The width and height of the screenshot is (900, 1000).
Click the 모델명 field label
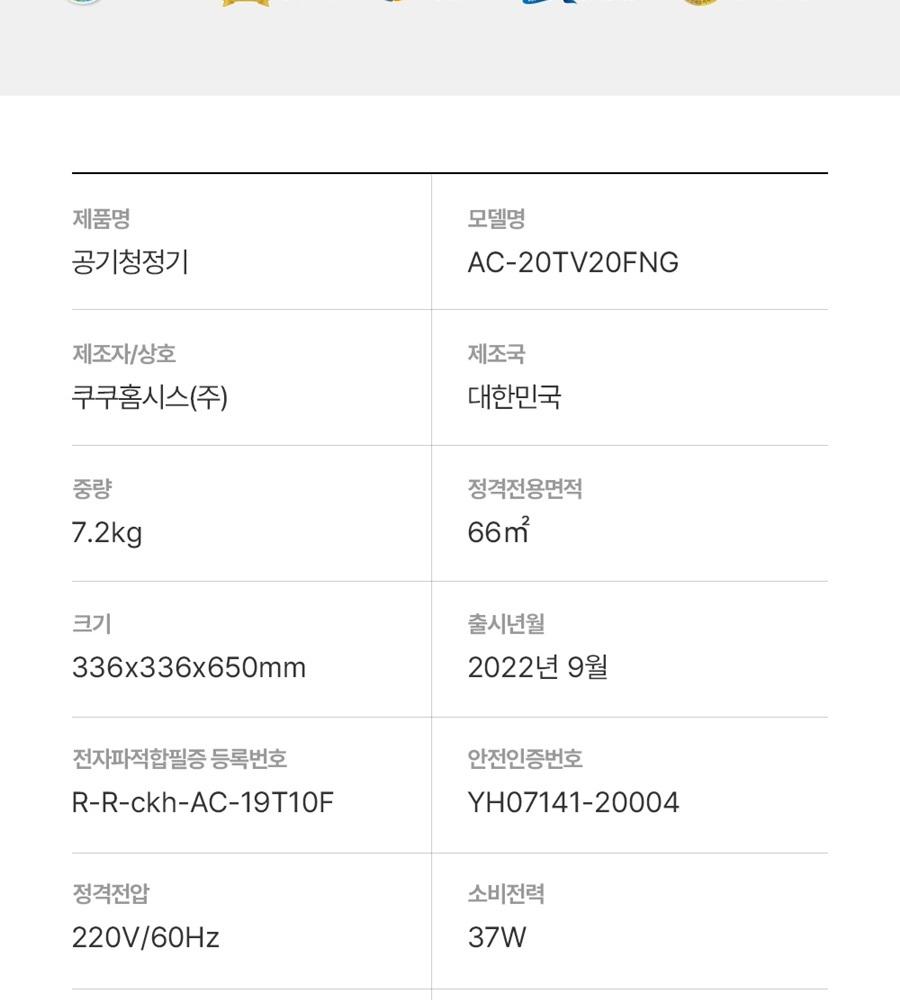pos(496,219)
